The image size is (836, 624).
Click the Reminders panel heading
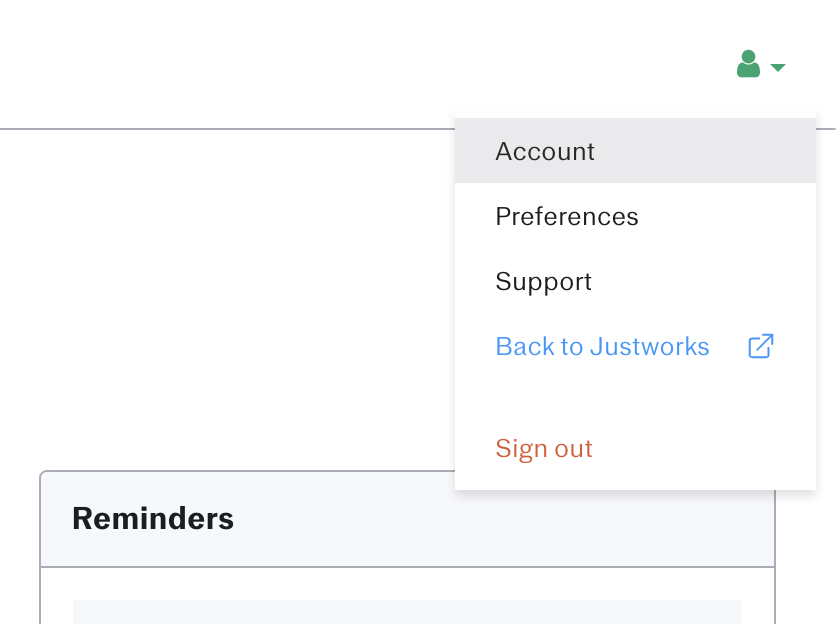coord(153,518)
